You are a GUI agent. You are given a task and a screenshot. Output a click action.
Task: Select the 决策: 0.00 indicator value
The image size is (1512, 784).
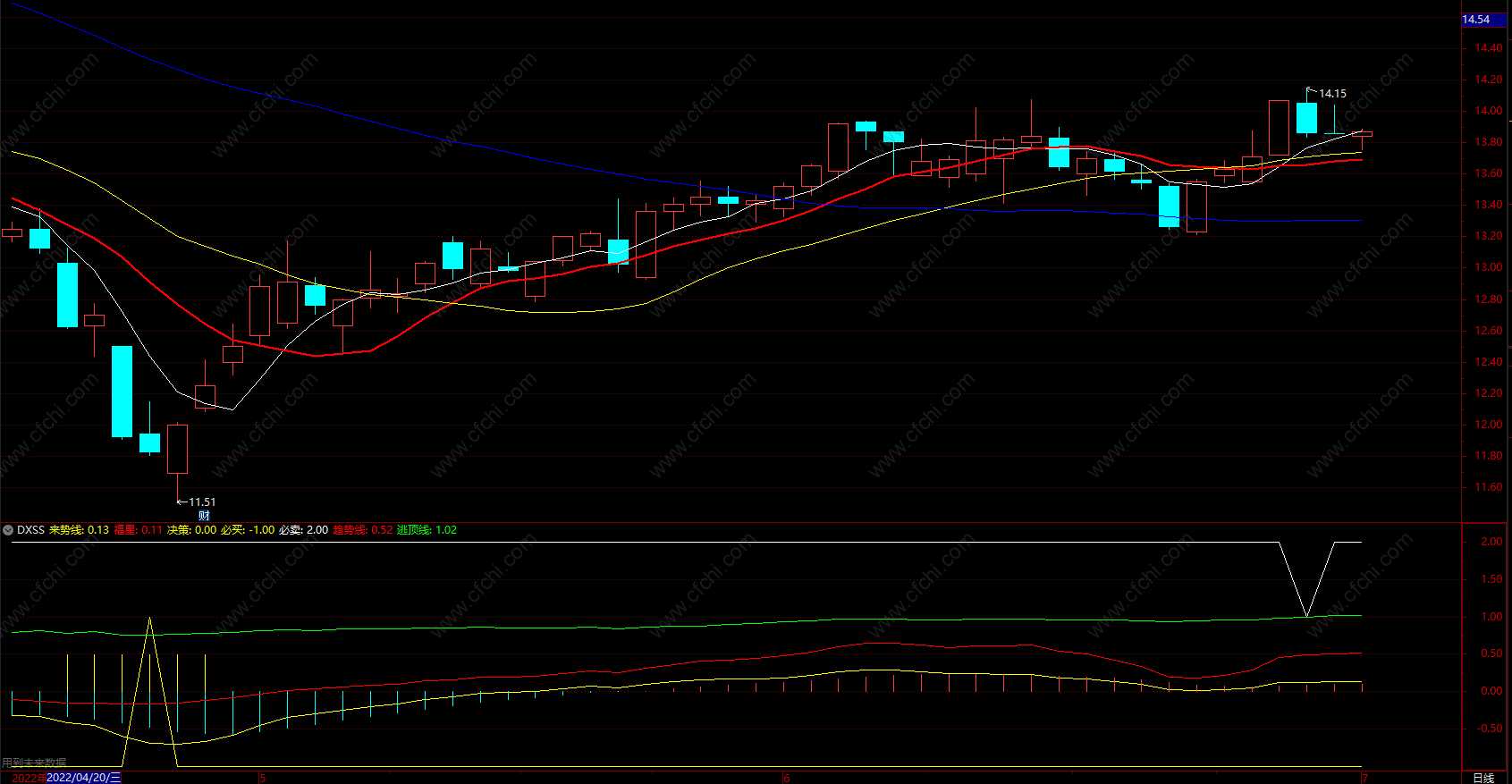tap(191, 530)
